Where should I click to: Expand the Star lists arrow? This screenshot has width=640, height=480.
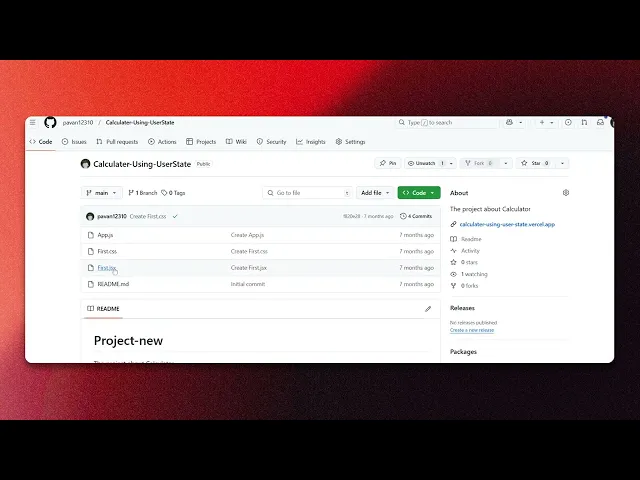click(562, 163)
